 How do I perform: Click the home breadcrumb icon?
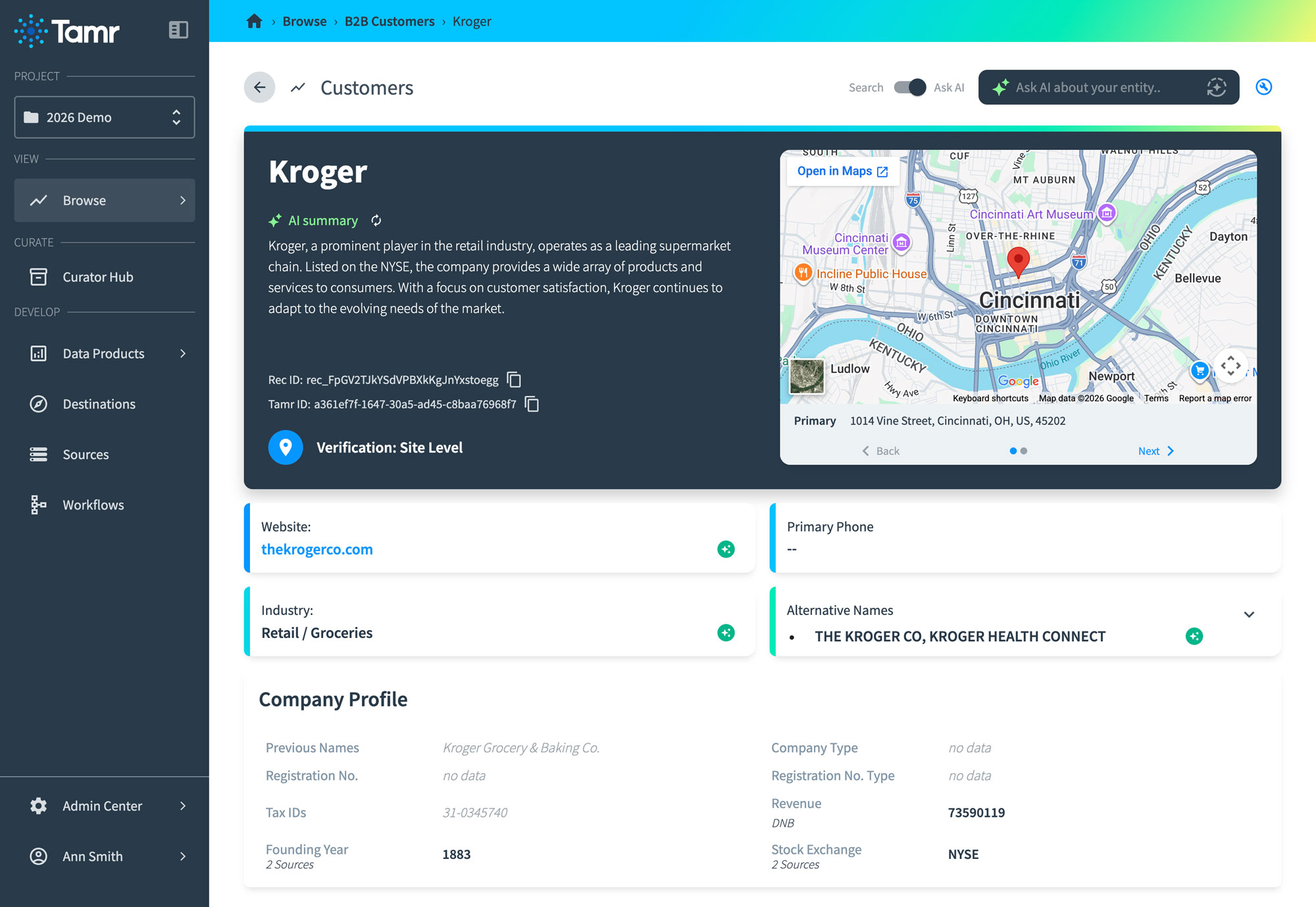click(x=254, y=21)
